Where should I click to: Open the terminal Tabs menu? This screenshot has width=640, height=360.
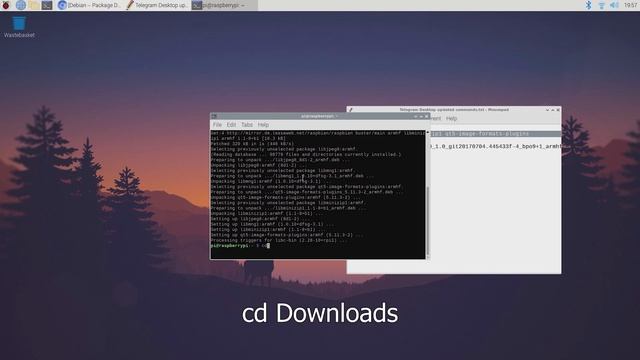coord(247,124)
